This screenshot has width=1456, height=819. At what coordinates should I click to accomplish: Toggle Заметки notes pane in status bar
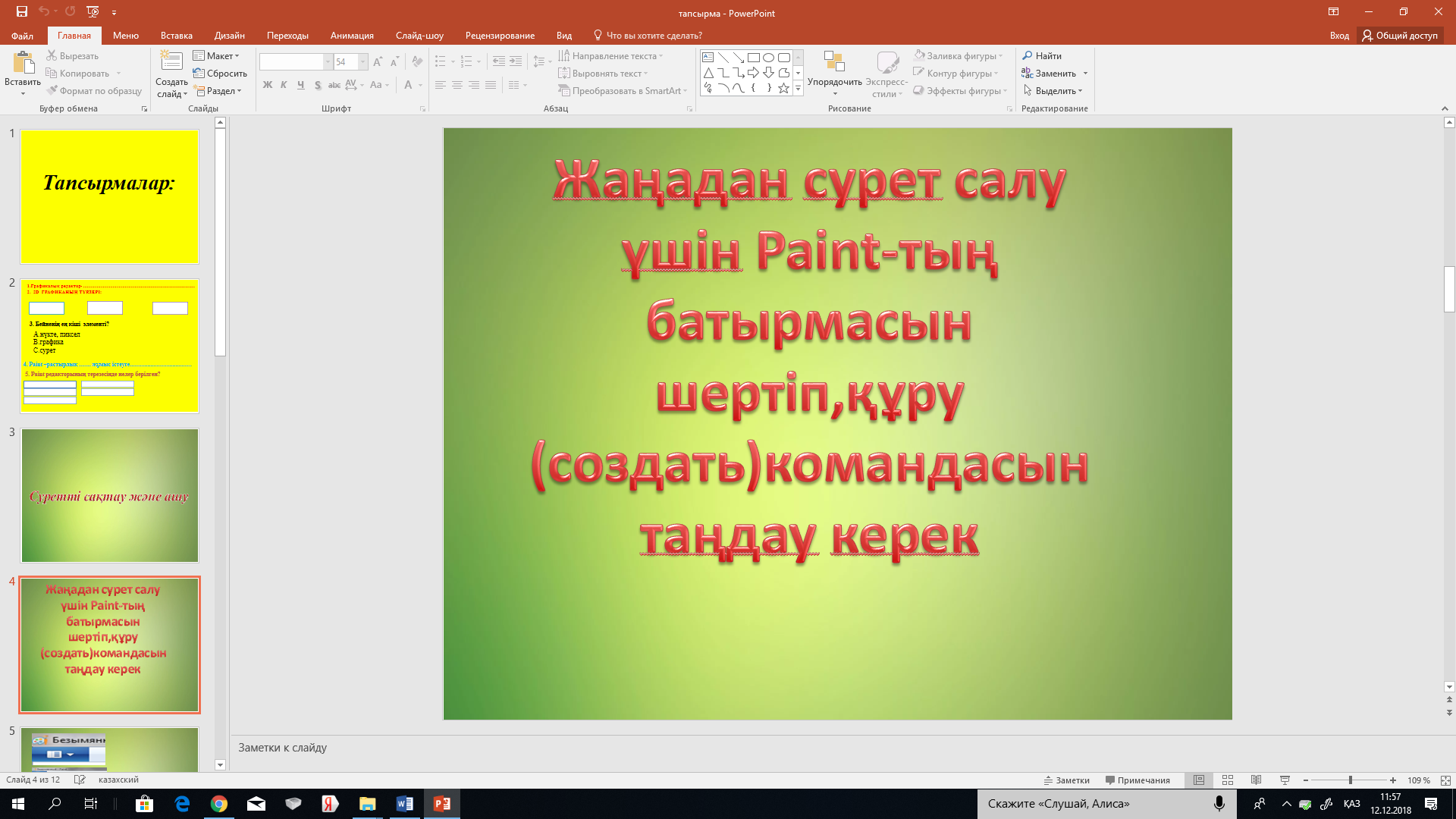1066,780
